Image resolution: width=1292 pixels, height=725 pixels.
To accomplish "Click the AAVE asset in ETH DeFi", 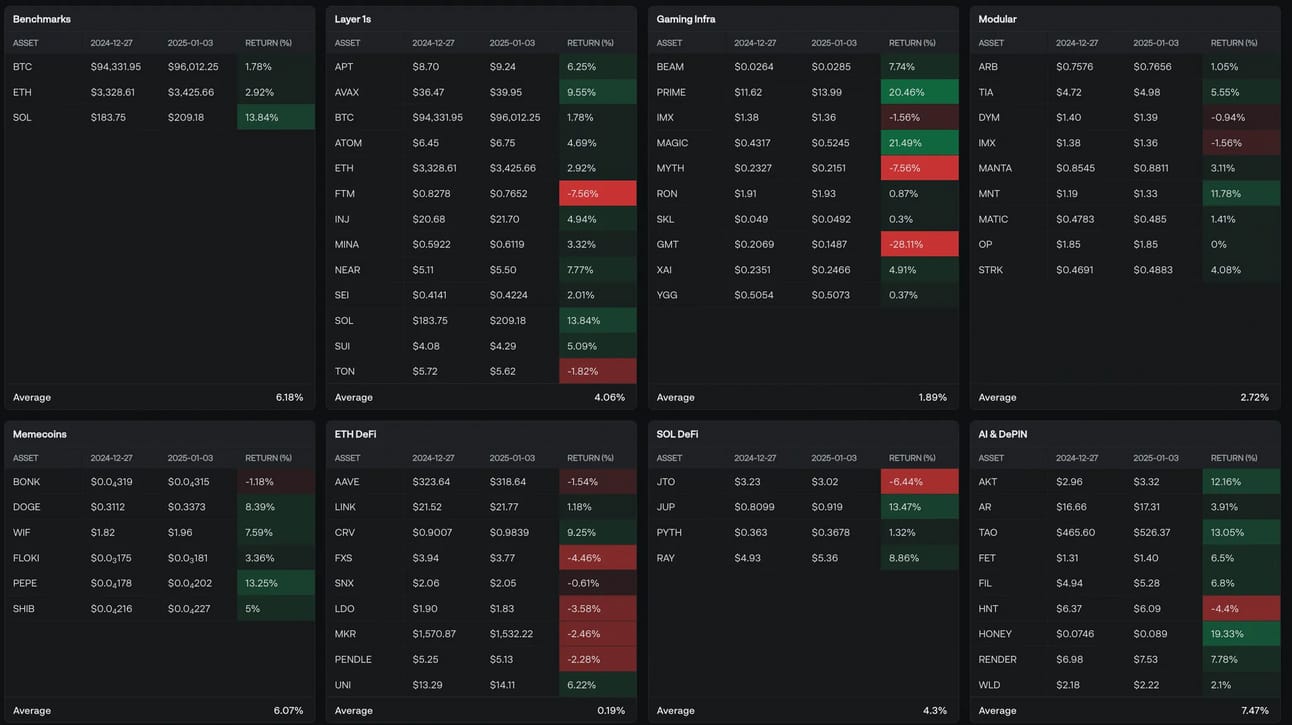I will [347, 482].
